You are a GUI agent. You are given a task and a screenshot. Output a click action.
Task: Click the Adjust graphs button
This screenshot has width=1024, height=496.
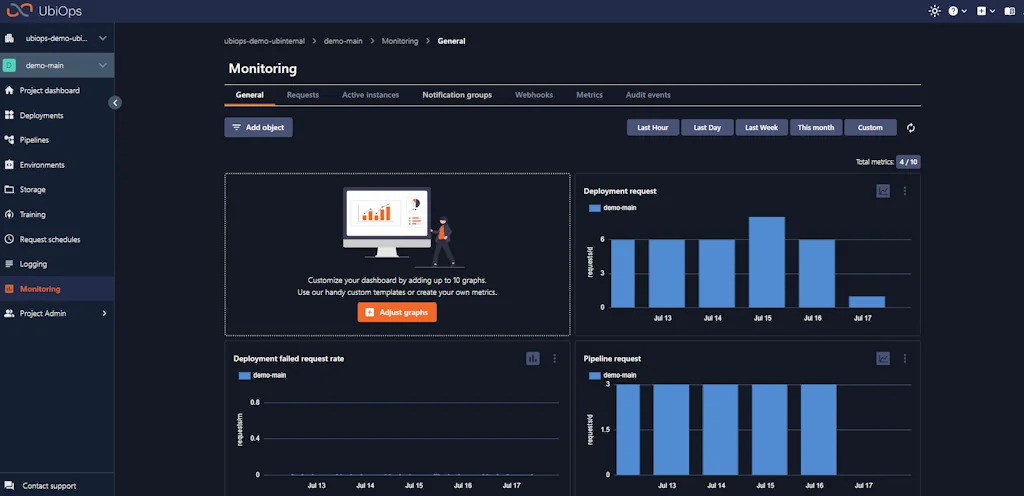tap(397, 313)
